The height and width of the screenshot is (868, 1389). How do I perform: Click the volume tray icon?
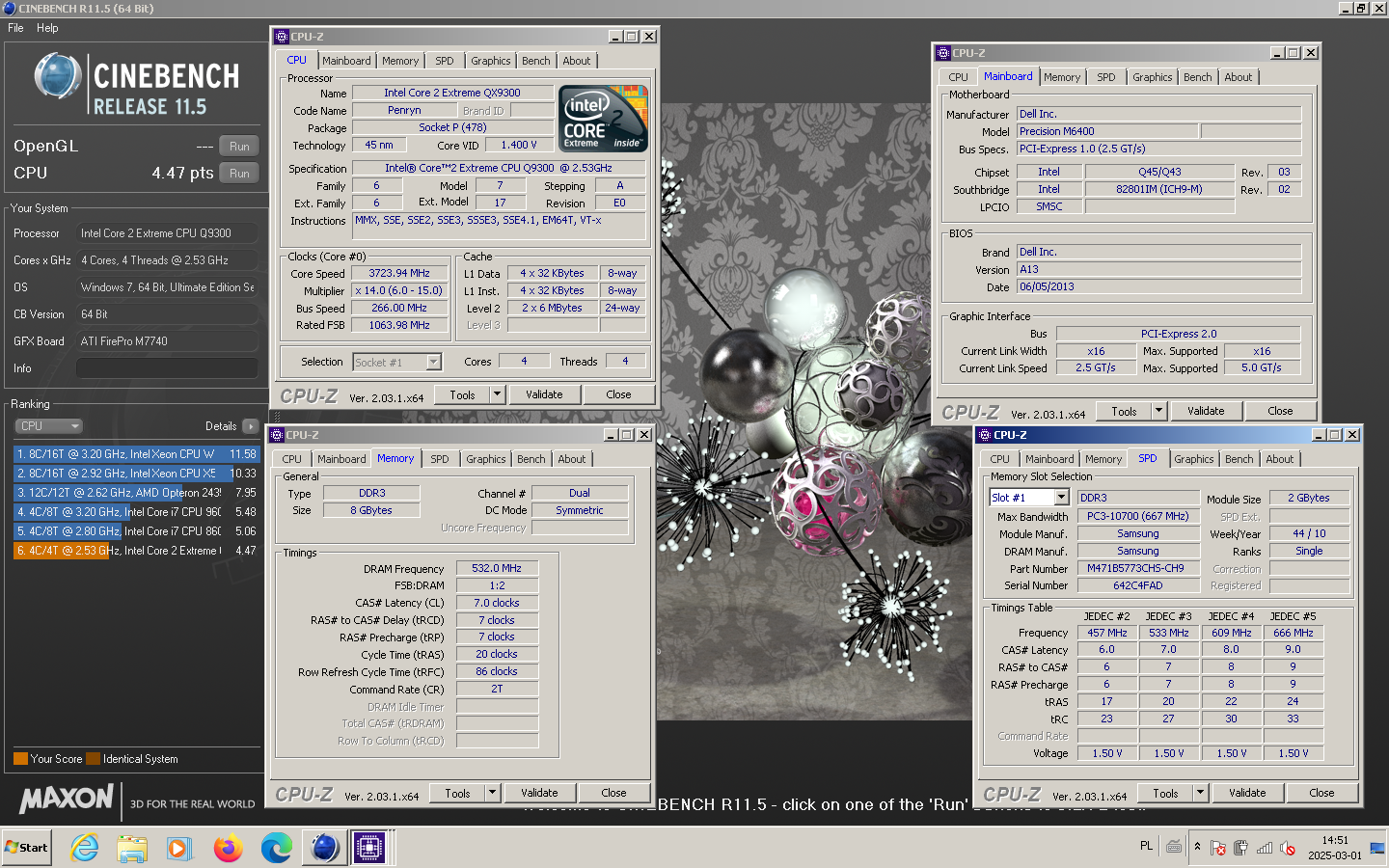tap(1287, 848)
